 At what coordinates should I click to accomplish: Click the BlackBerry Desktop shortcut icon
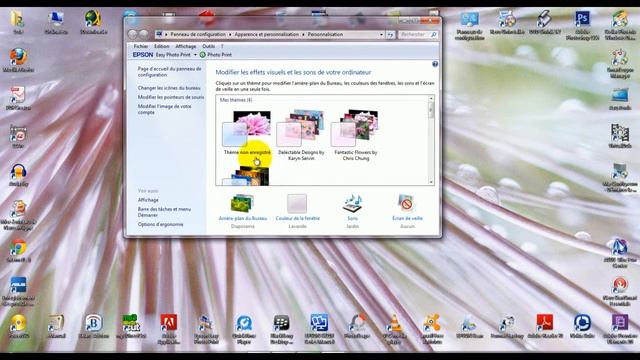281,329
